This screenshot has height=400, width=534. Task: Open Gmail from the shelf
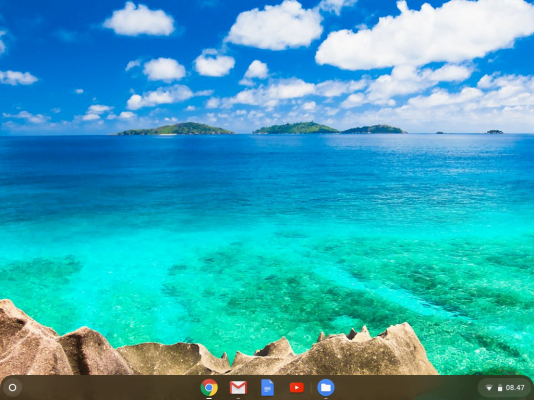(238, 387)
